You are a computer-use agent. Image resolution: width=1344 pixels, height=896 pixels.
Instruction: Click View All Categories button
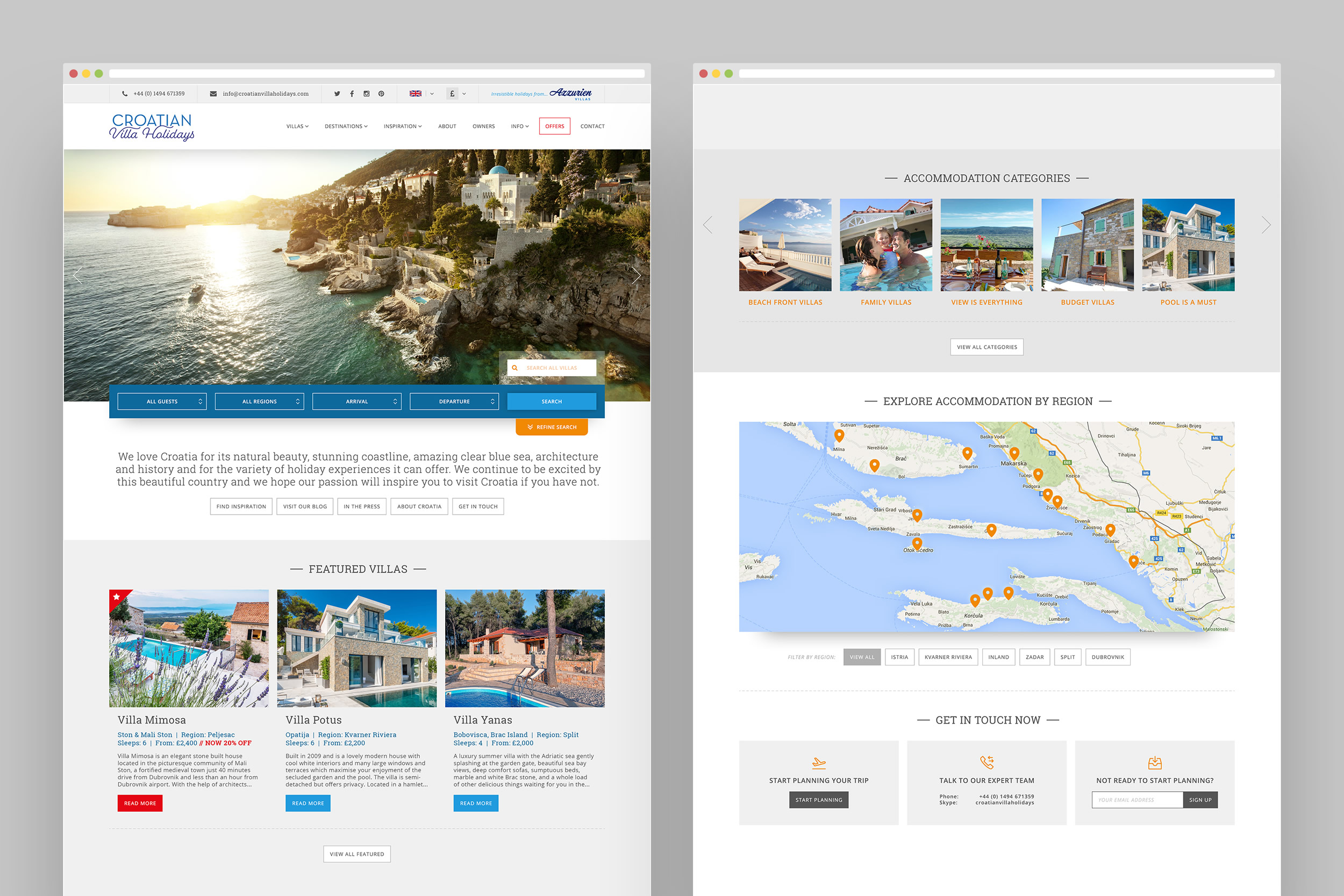(x=987, y=347)
